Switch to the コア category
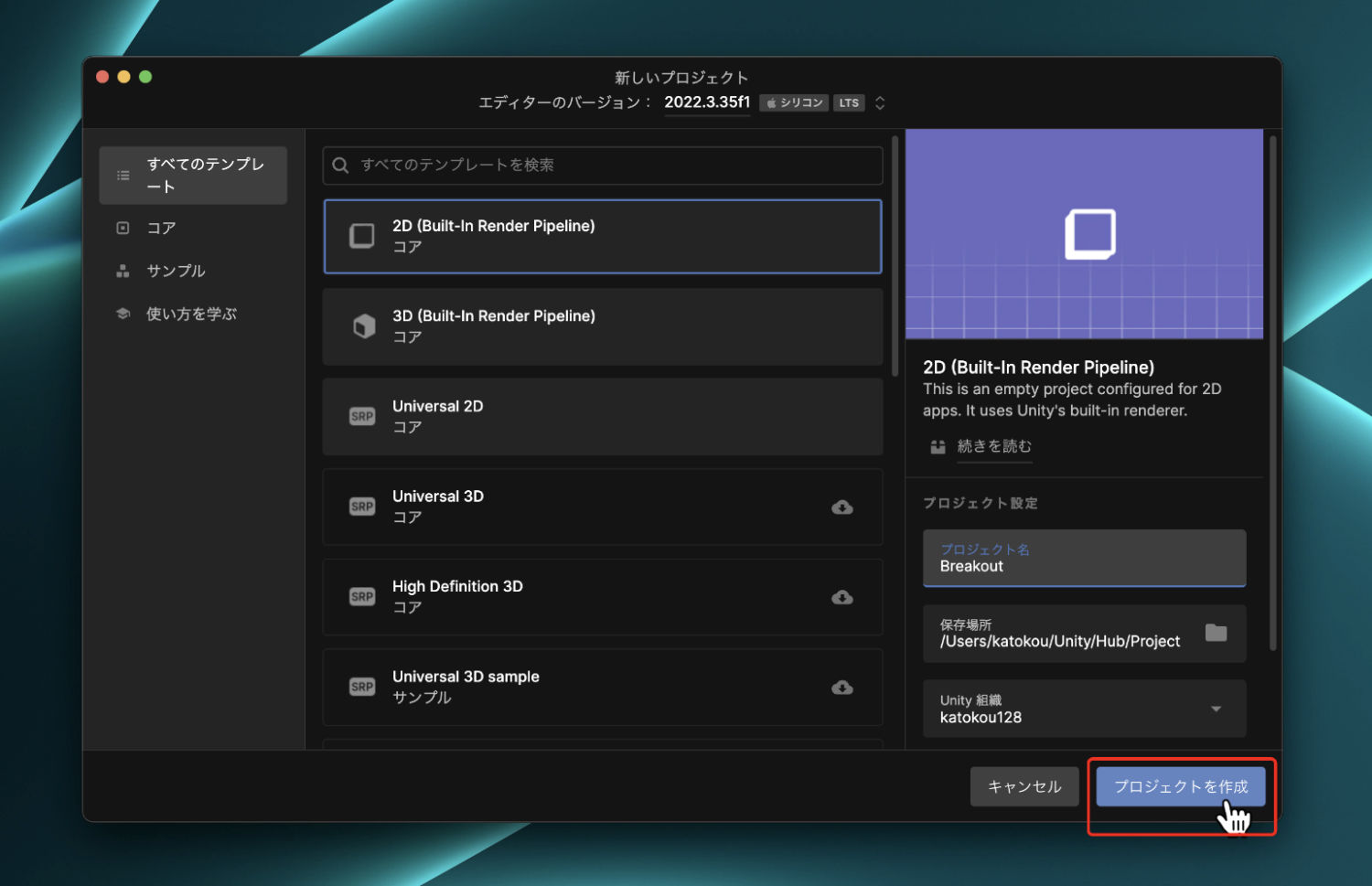Image resolution: width=1372 pixels, height=886 pixels. [x=193, y=228]
